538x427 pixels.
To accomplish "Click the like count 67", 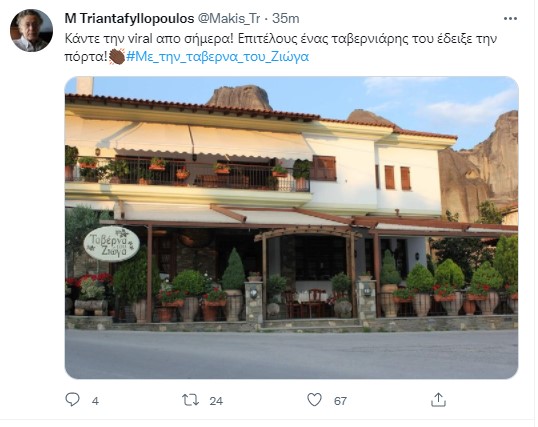I will pos(340,401).
